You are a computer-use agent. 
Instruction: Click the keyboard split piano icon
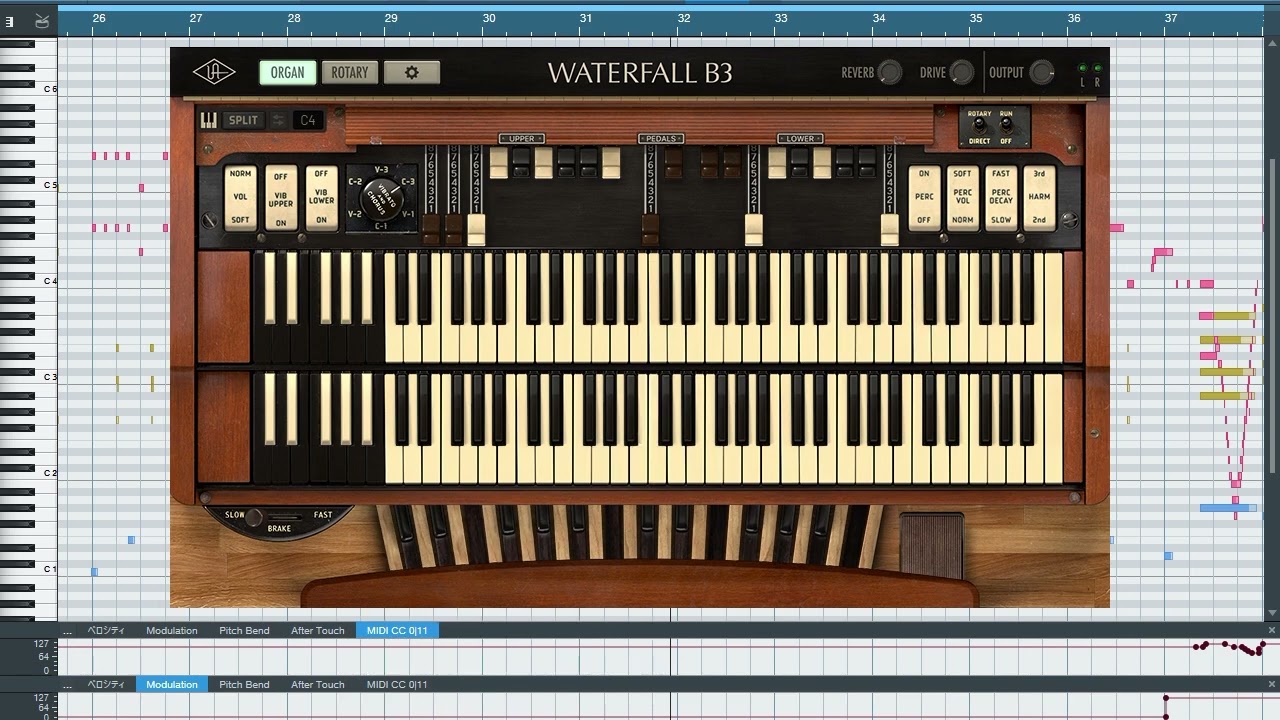209,120
